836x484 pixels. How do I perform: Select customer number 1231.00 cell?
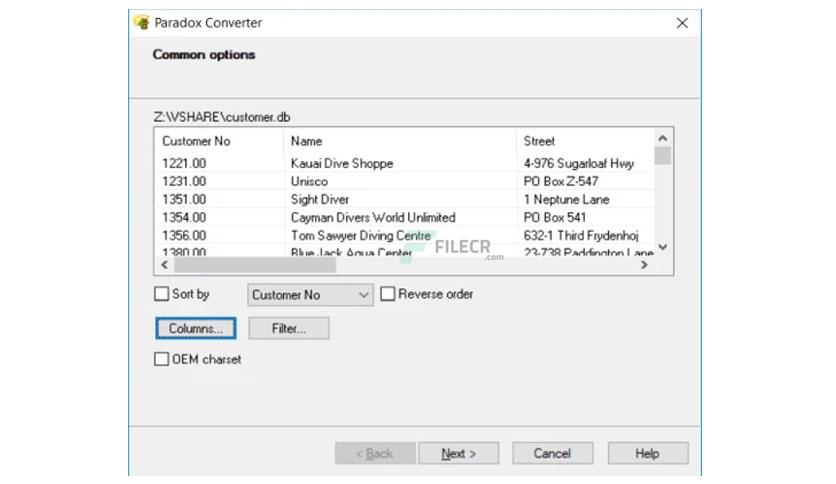(220, 181)
